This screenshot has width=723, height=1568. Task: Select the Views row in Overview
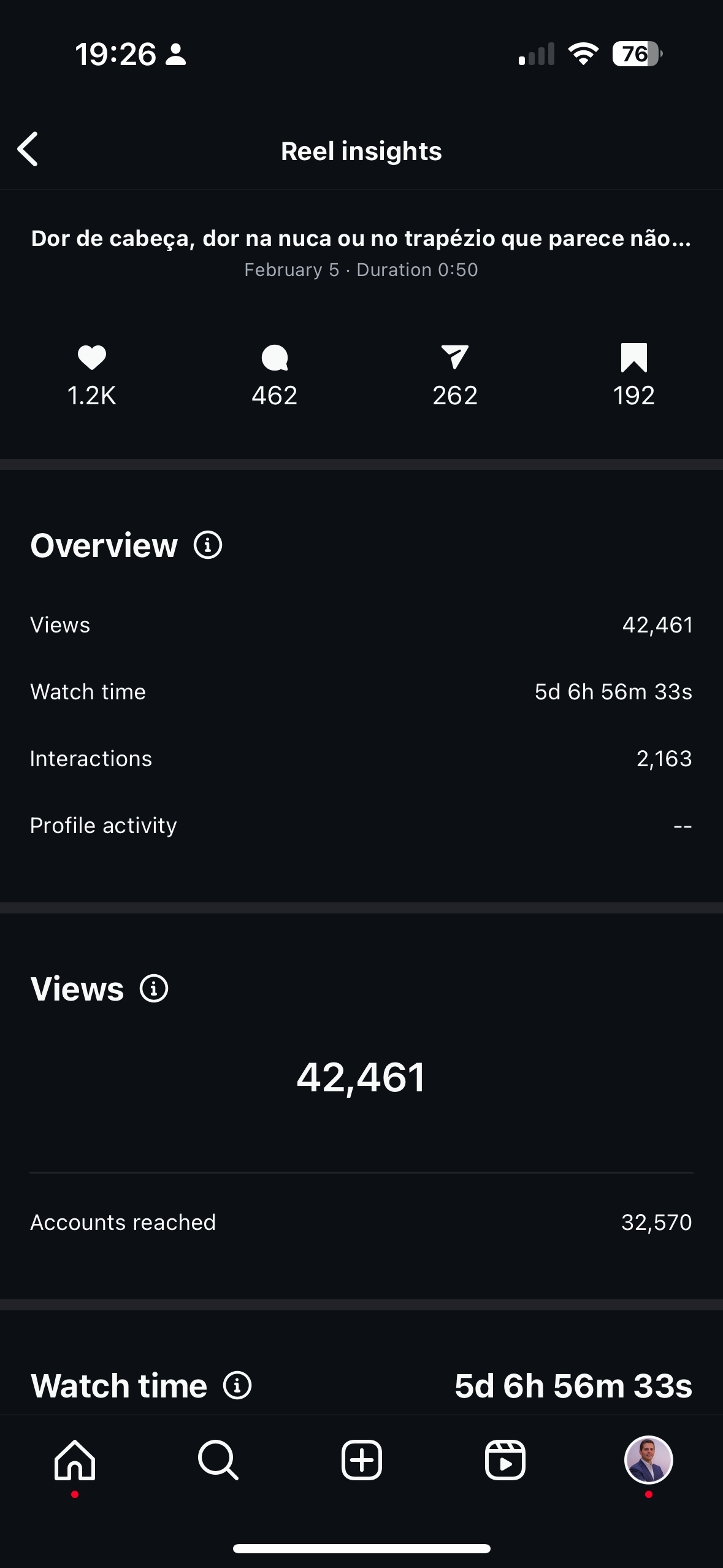pyautogui.click(x=361, y=625)
